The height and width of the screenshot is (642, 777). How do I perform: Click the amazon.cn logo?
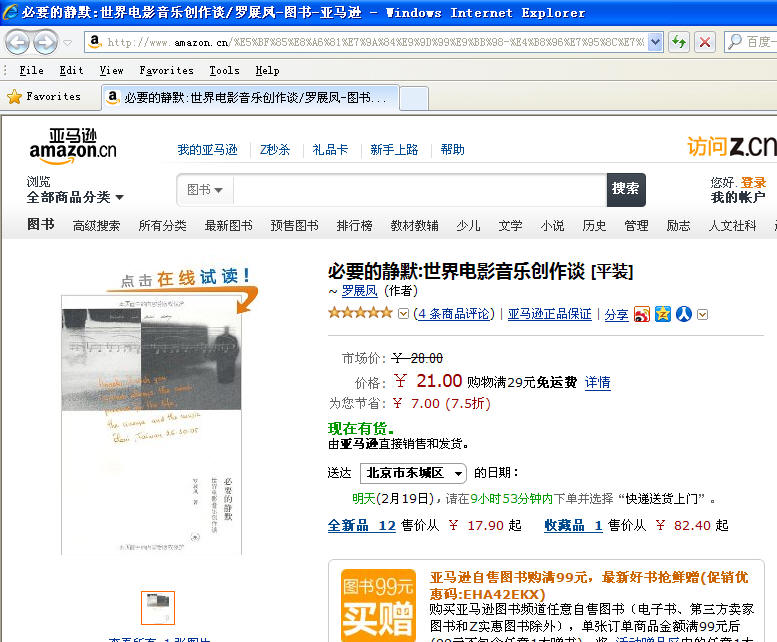coord(73,146)
